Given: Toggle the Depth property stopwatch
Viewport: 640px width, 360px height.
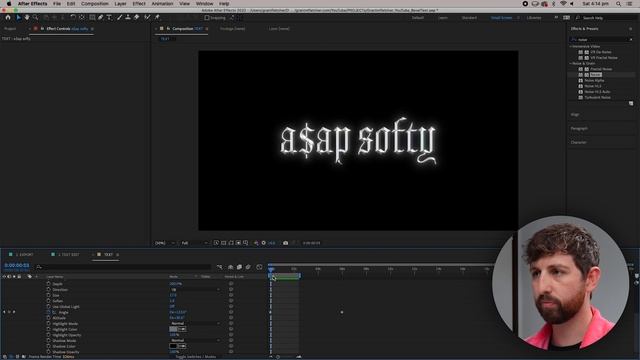Looking at the screenshot, I should [x=49, y=284].
